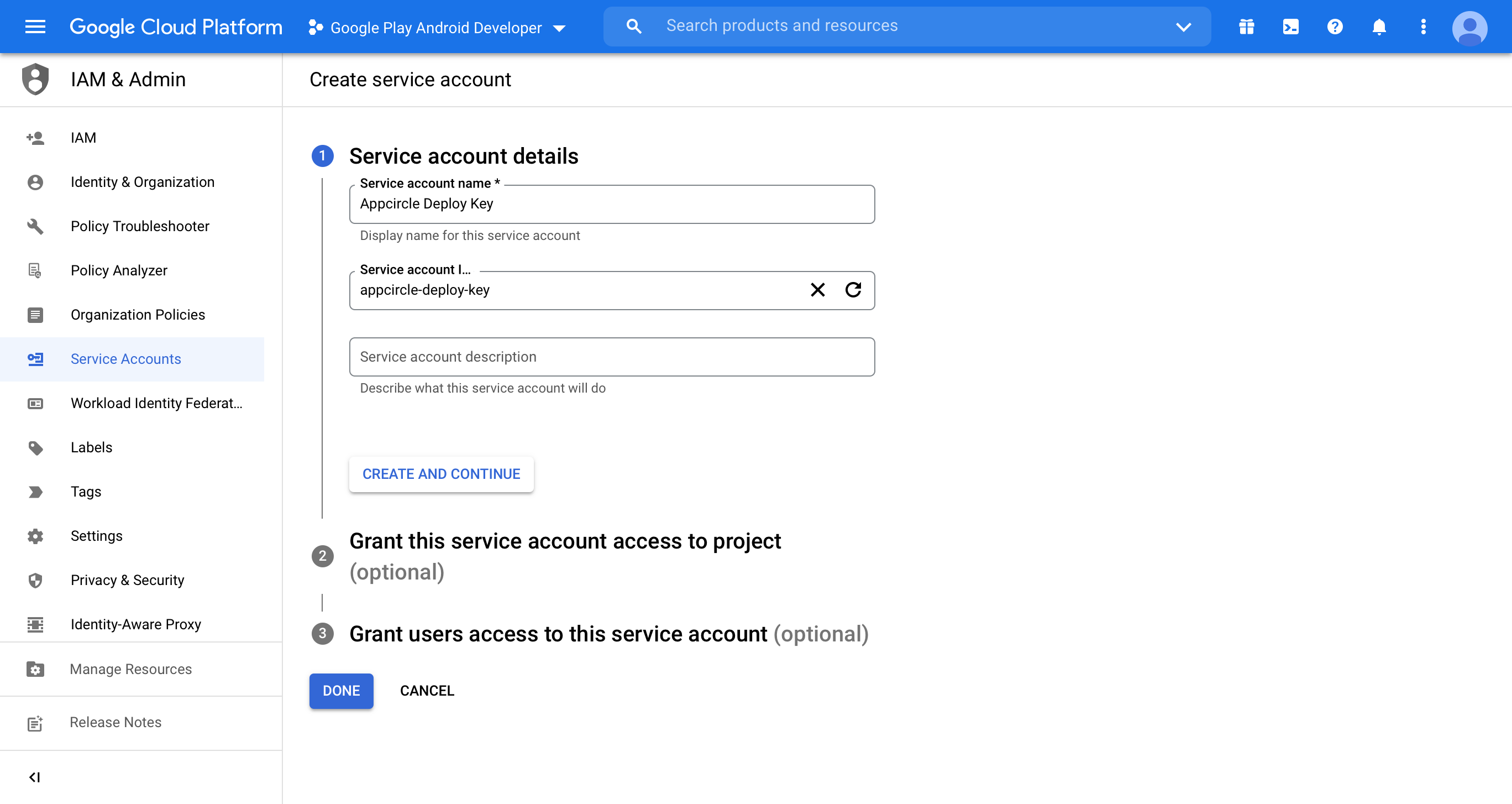Click the Service account details heading
Screen dimensions: 1512x804
click(x=464, y=156)
